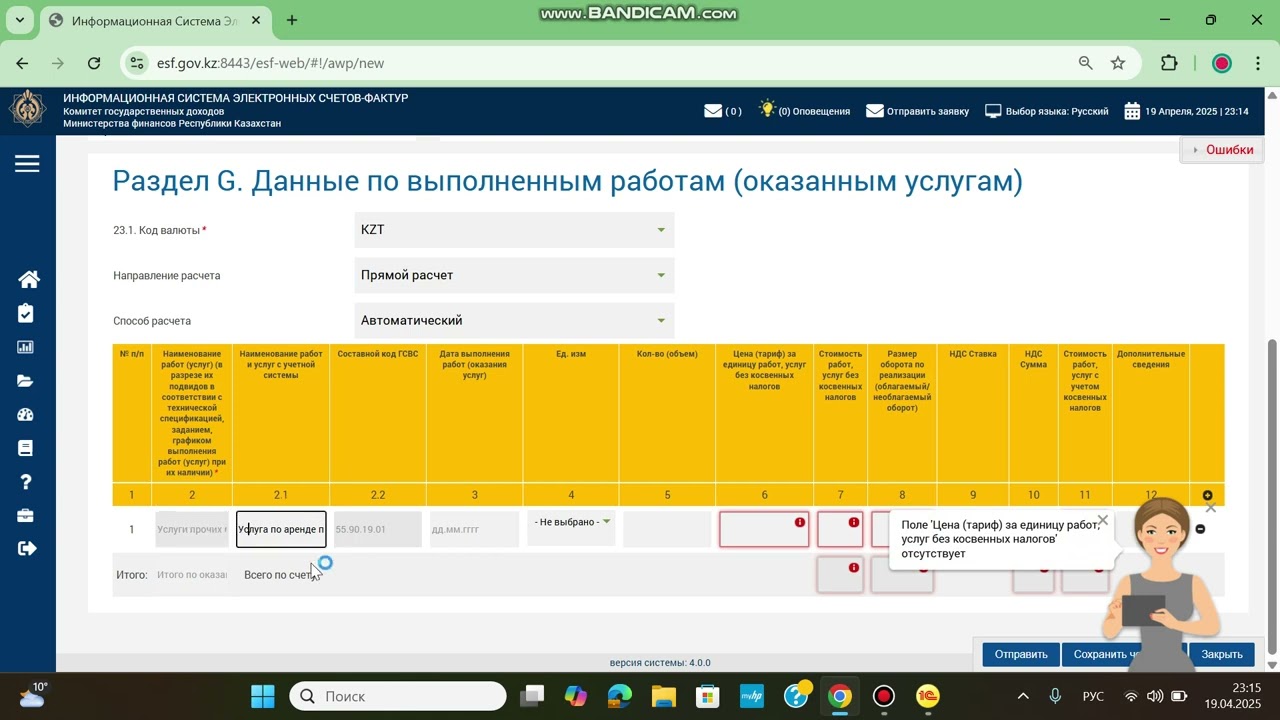Close the validation tooltip popup

(x=1102, y=521)
